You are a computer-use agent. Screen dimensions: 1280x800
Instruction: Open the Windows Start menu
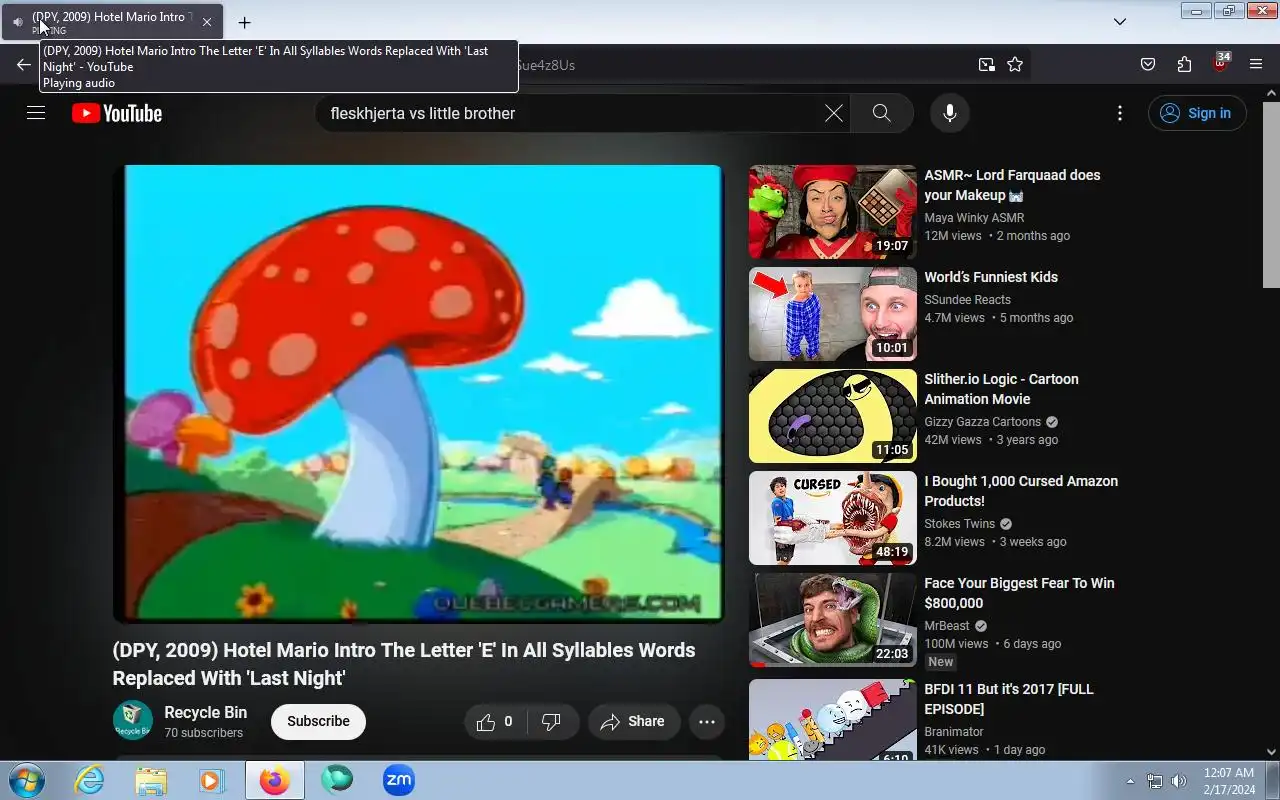click(27, 780)
